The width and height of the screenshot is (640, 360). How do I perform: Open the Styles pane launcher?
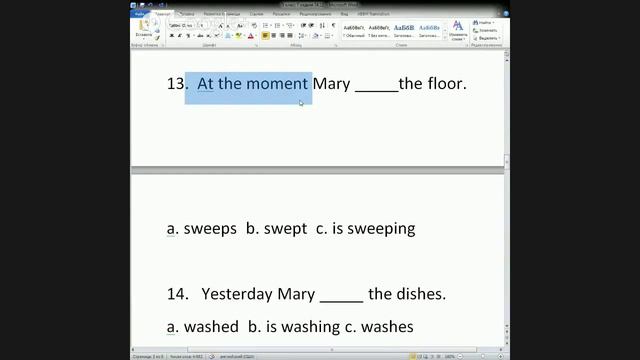[x=467, y=45]
